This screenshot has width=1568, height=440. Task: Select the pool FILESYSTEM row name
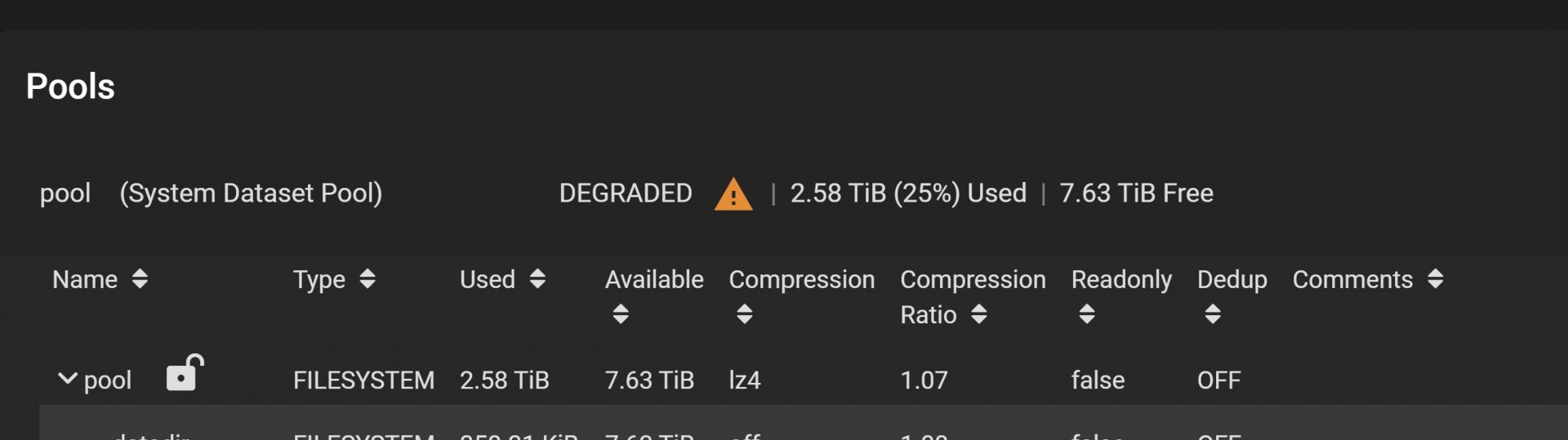(108, 380)
